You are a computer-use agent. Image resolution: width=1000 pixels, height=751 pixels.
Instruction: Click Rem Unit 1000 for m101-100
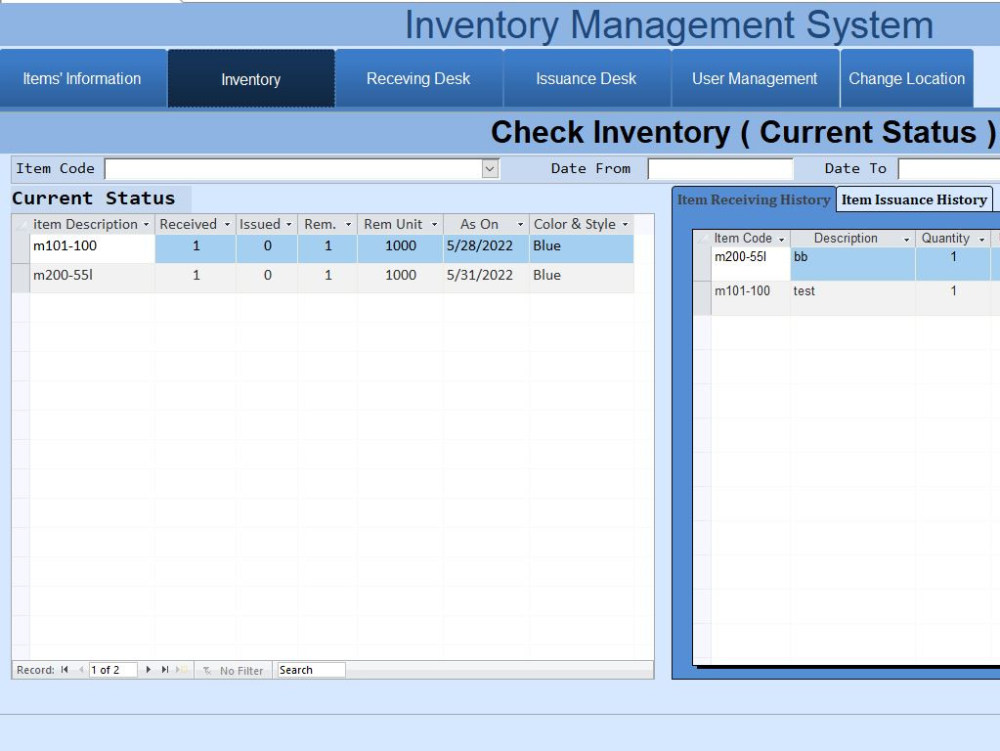(401, 249)
